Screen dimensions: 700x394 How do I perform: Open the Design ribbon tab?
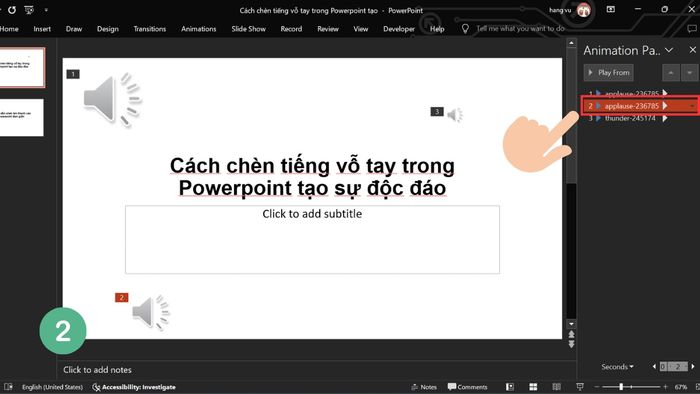[x=108, y=29]
